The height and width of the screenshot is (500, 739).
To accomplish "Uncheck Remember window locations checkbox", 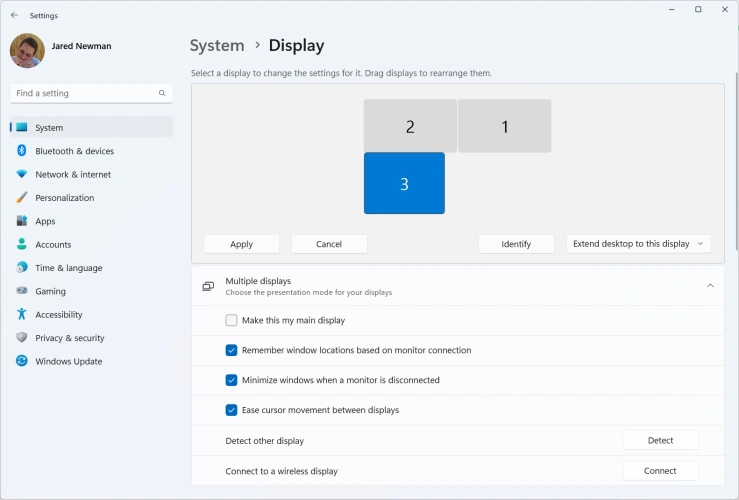I will [x=232, y=351].
